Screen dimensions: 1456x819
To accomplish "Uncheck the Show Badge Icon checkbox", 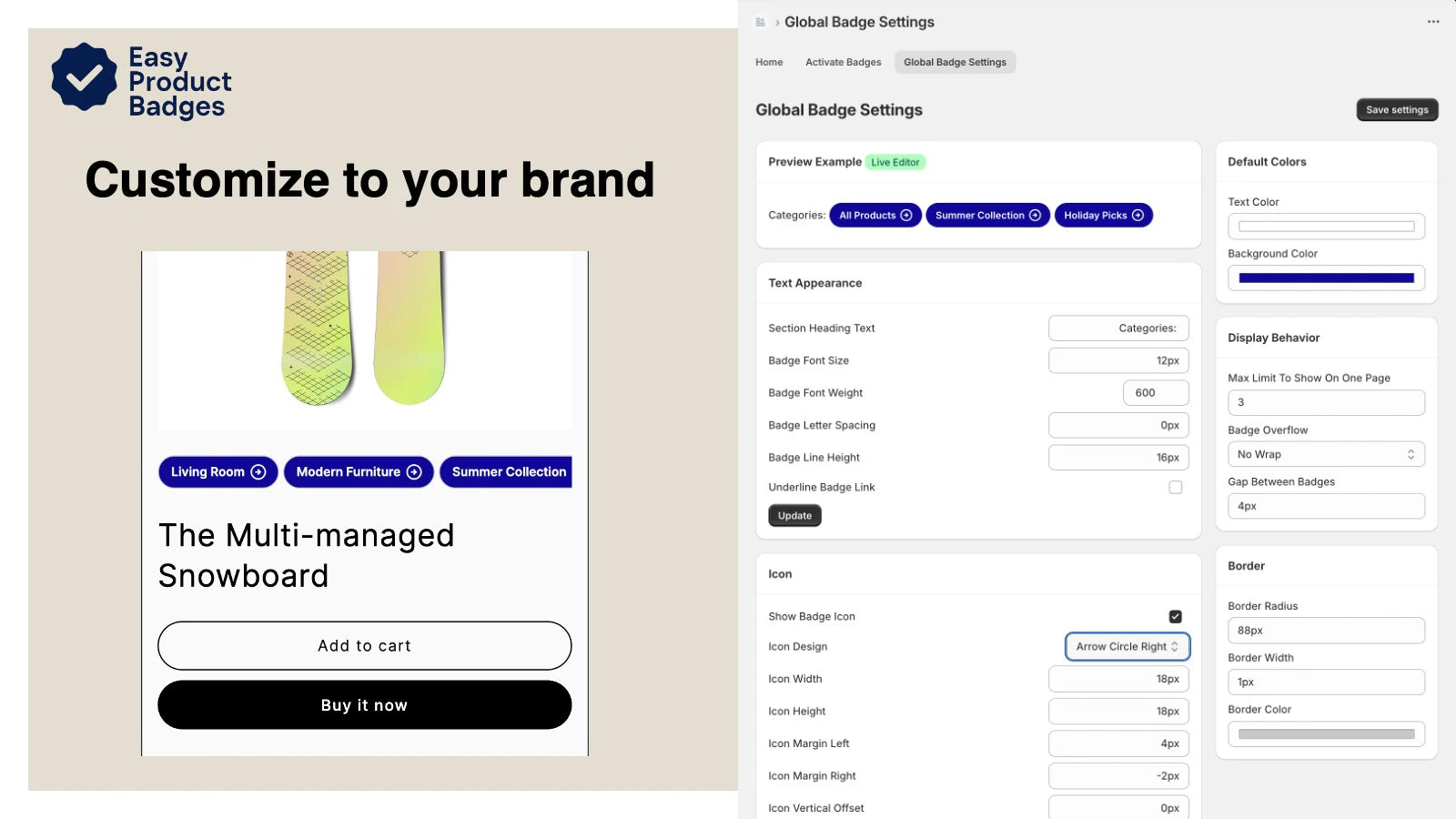I will pyautogui.click(x=1176, y=617).
